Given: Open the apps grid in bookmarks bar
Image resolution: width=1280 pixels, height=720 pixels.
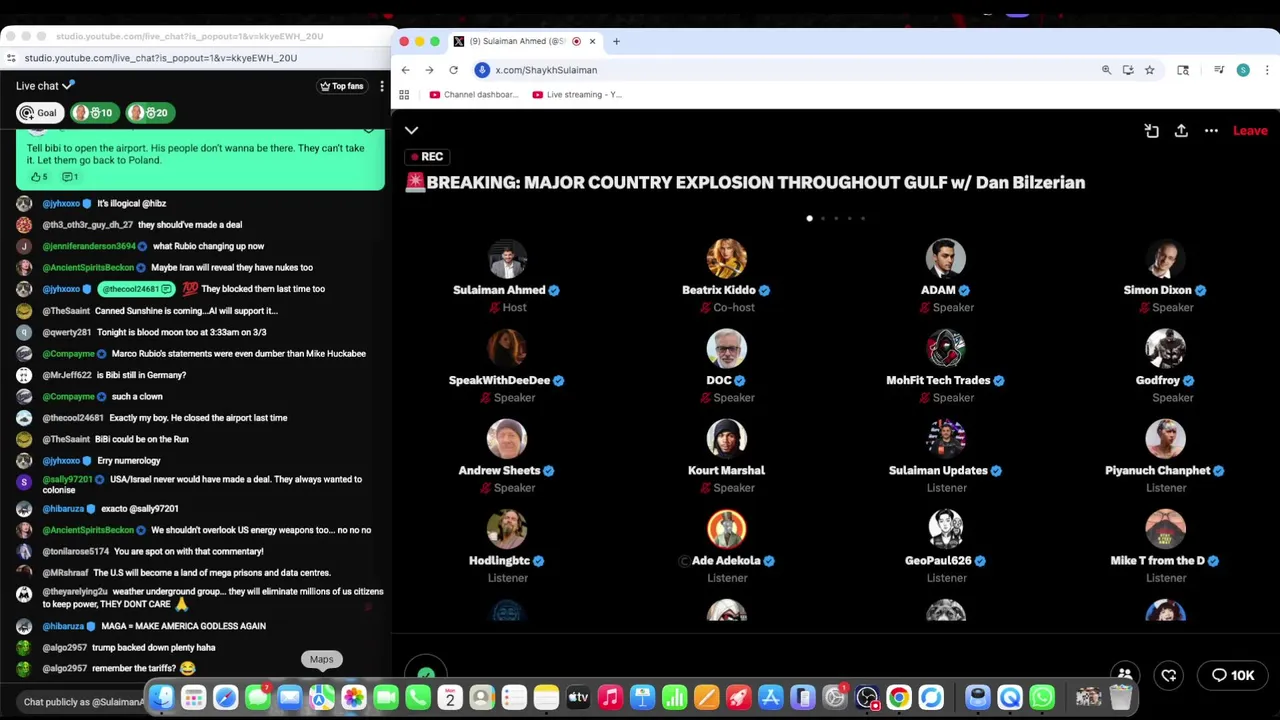Looking at the screenshot, I should (x=404, y=95).
